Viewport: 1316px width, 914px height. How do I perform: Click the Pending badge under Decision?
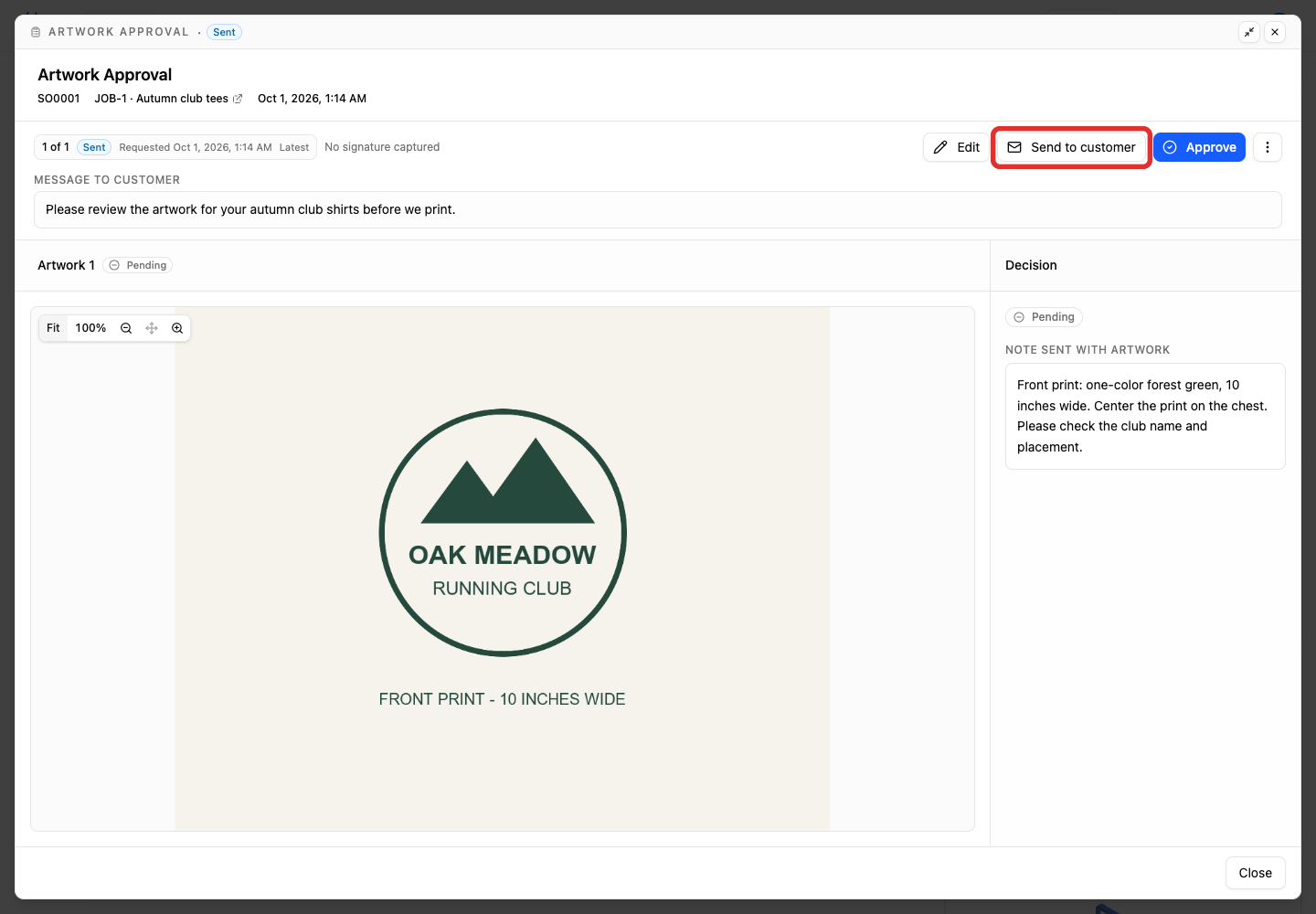[1044, 317]
